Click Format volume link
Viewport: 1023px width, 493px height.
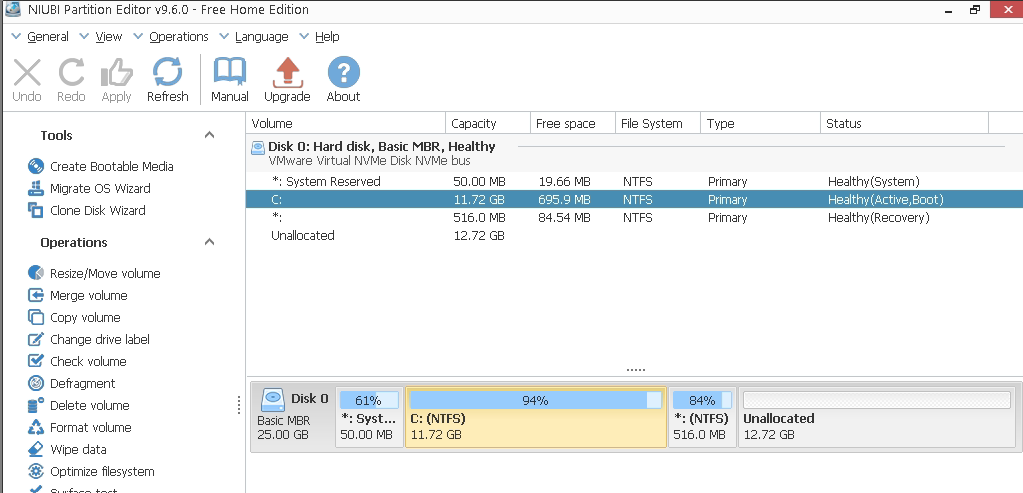(90, 428)
